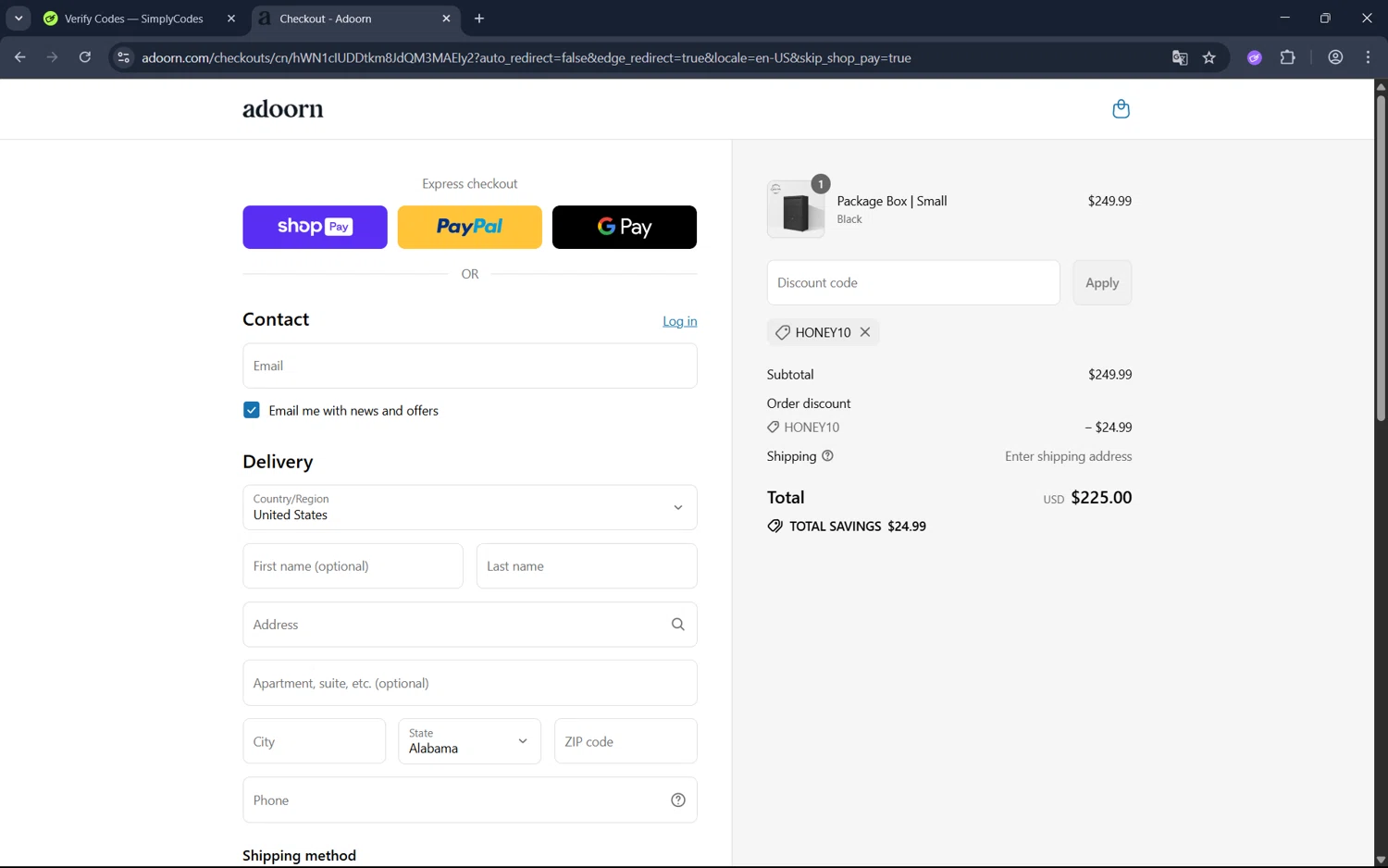Pay with Shop Pay button
1388x868 pixels.
pyautogui.click(x=315, y=227)
